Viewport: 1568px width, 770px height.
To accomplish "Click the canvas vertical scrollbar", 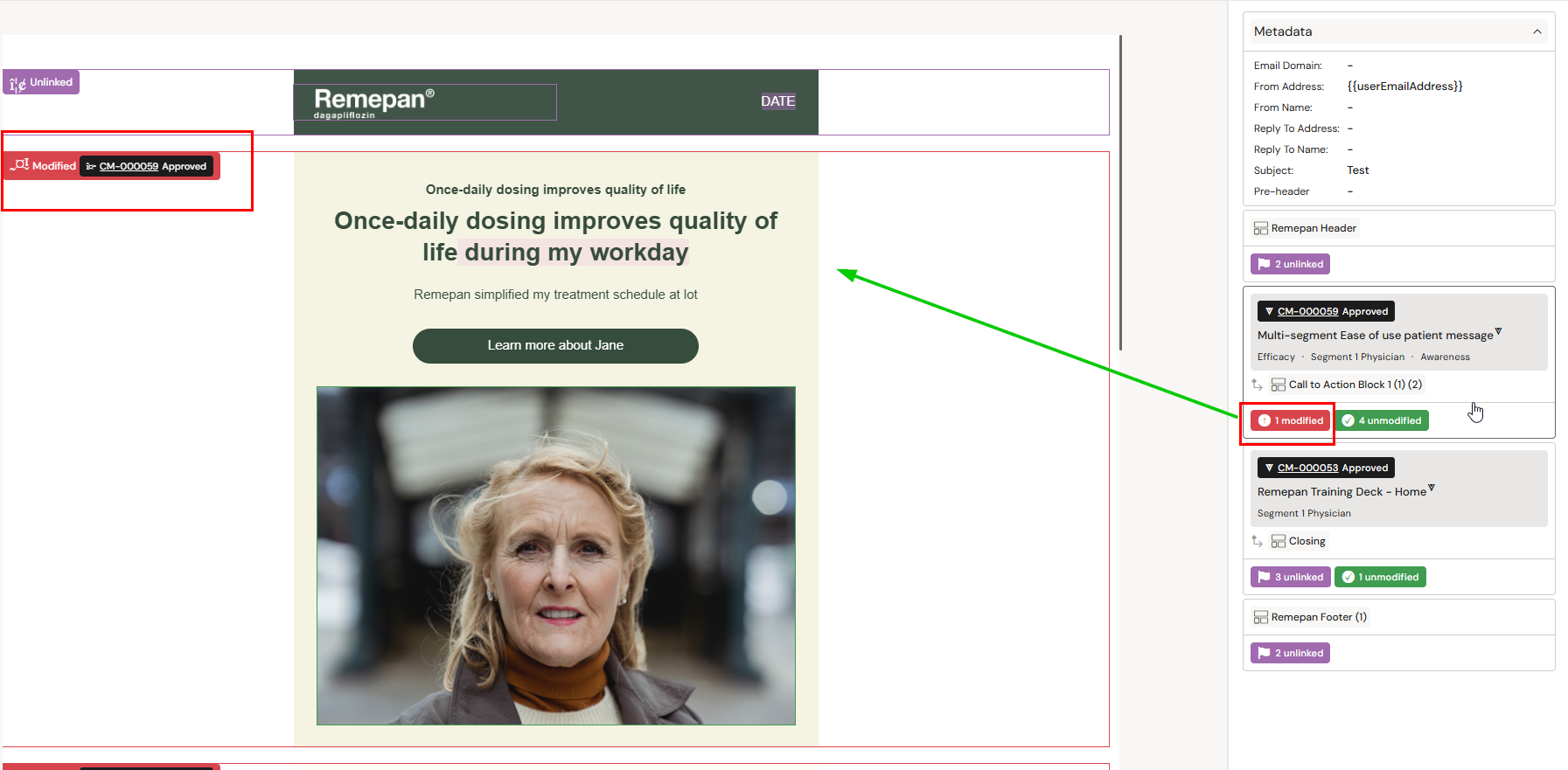I will tap(1120, 192).
